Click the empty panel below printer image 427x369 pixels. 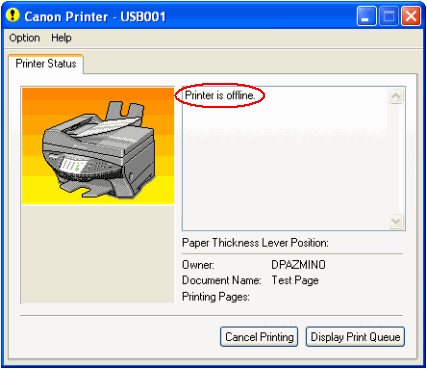point(98,254)
